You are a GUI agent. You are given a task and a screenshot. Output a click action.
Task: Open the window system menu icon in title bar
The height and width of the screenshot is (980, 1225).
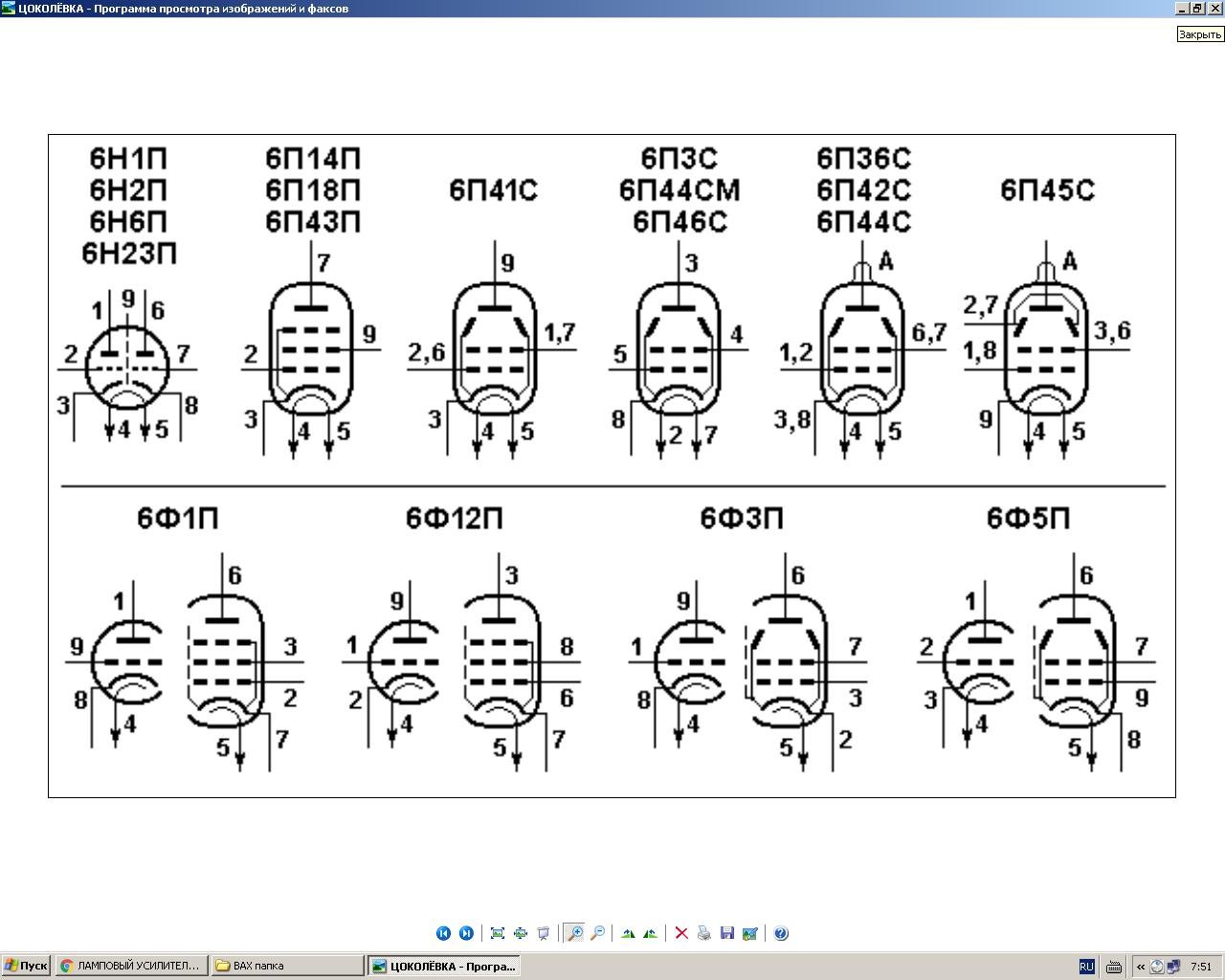tap(9, 9)
